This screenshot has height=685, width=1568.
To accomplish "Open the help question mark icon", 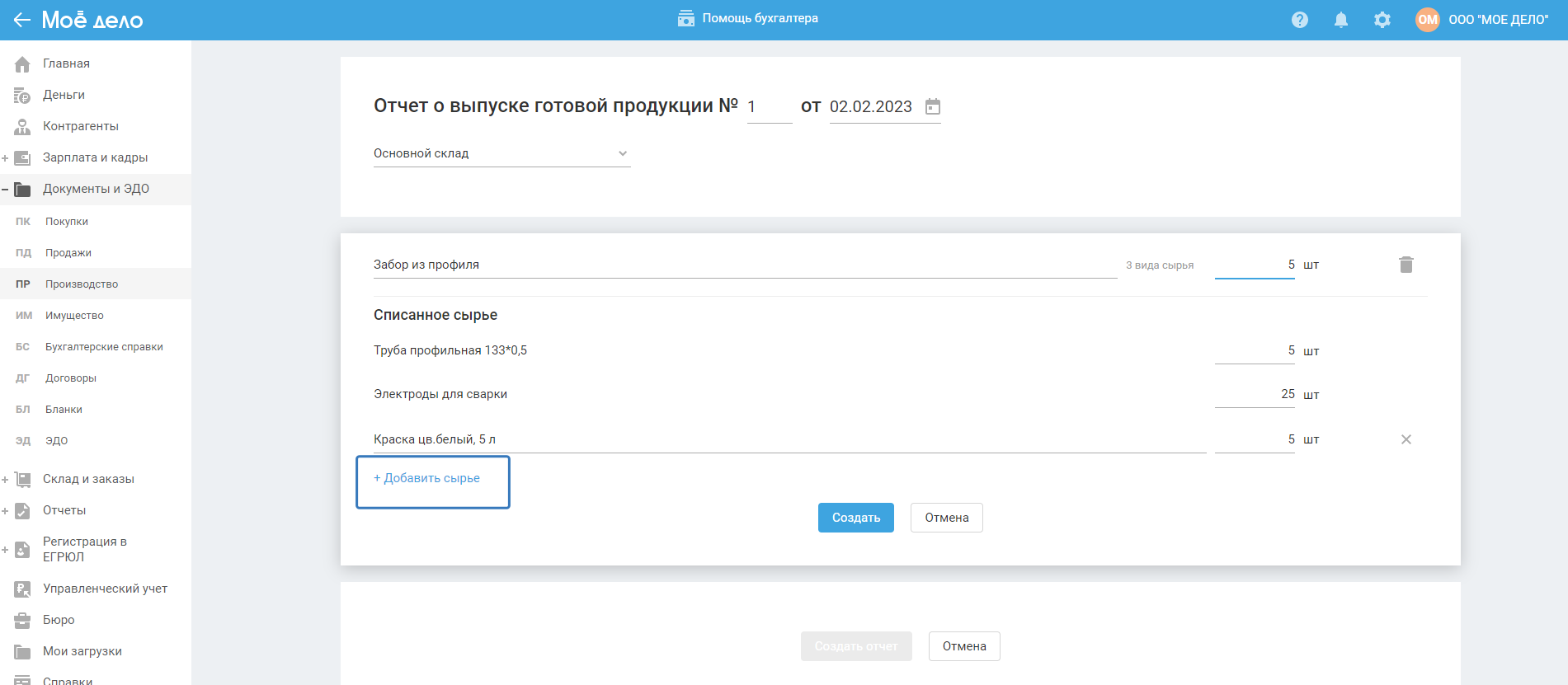I will (x=1300, y=20).
